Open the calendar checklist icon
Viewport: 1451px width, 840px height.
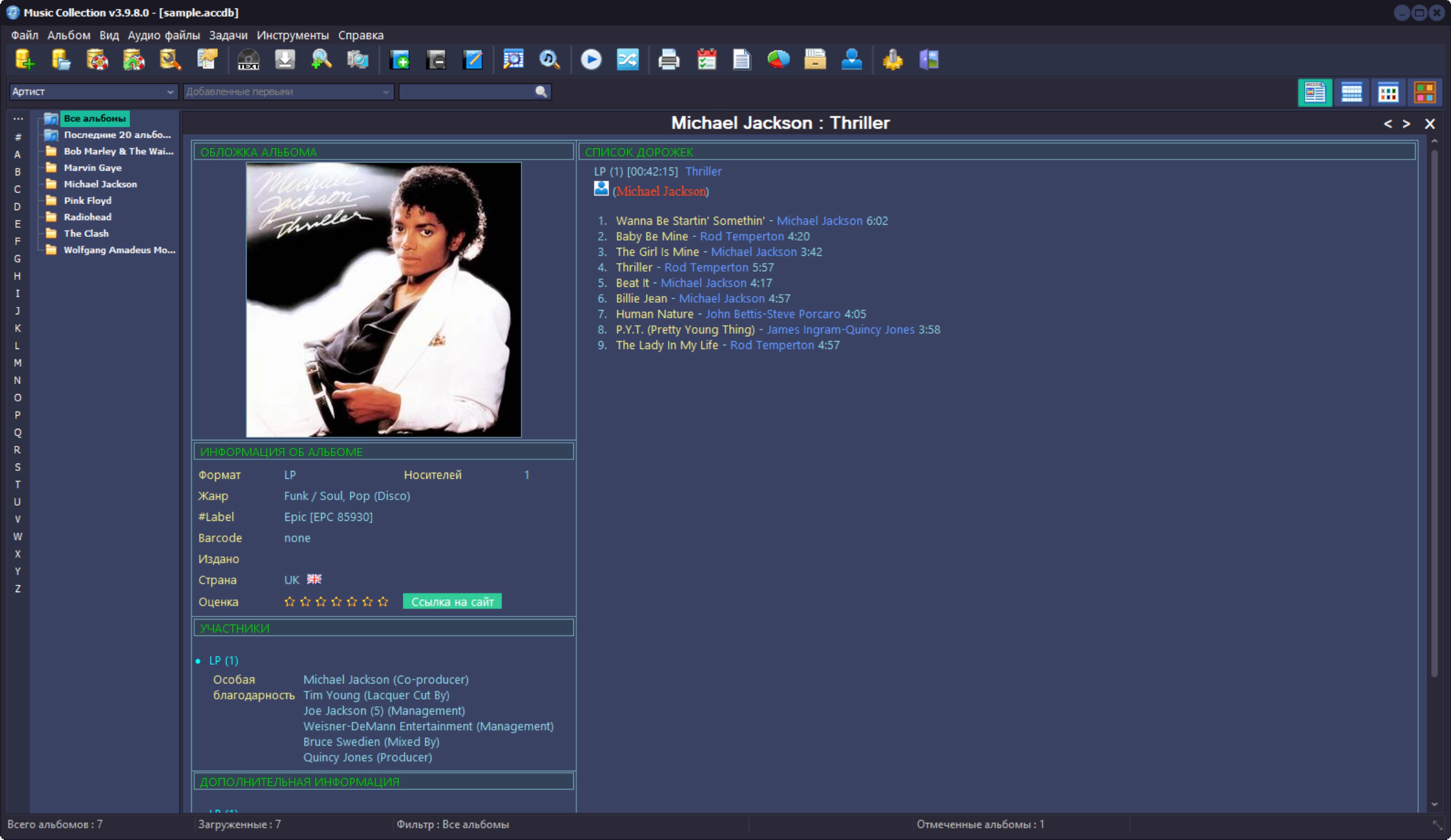point(707,60)
